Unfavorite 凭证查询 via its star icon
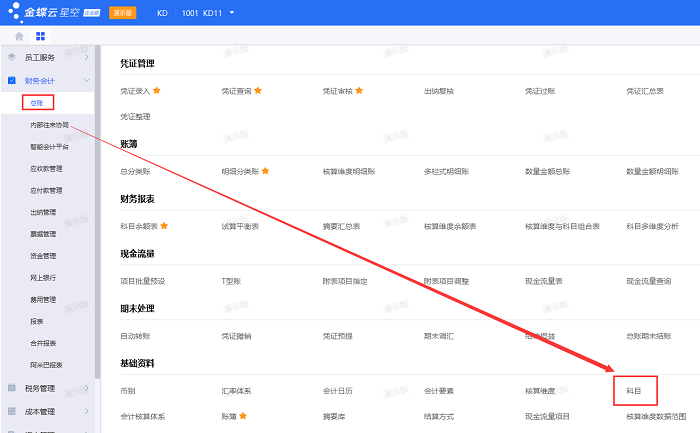Screen dimensions: 700x433 (258, 91)
